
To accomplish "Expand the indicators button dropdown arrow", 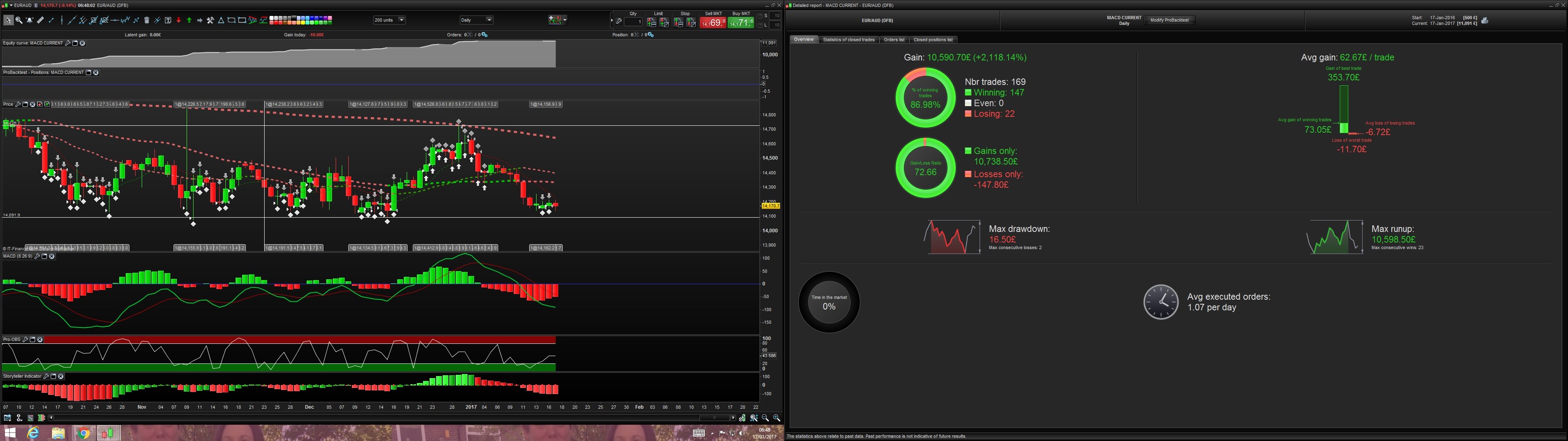I will tap(565, 20).
